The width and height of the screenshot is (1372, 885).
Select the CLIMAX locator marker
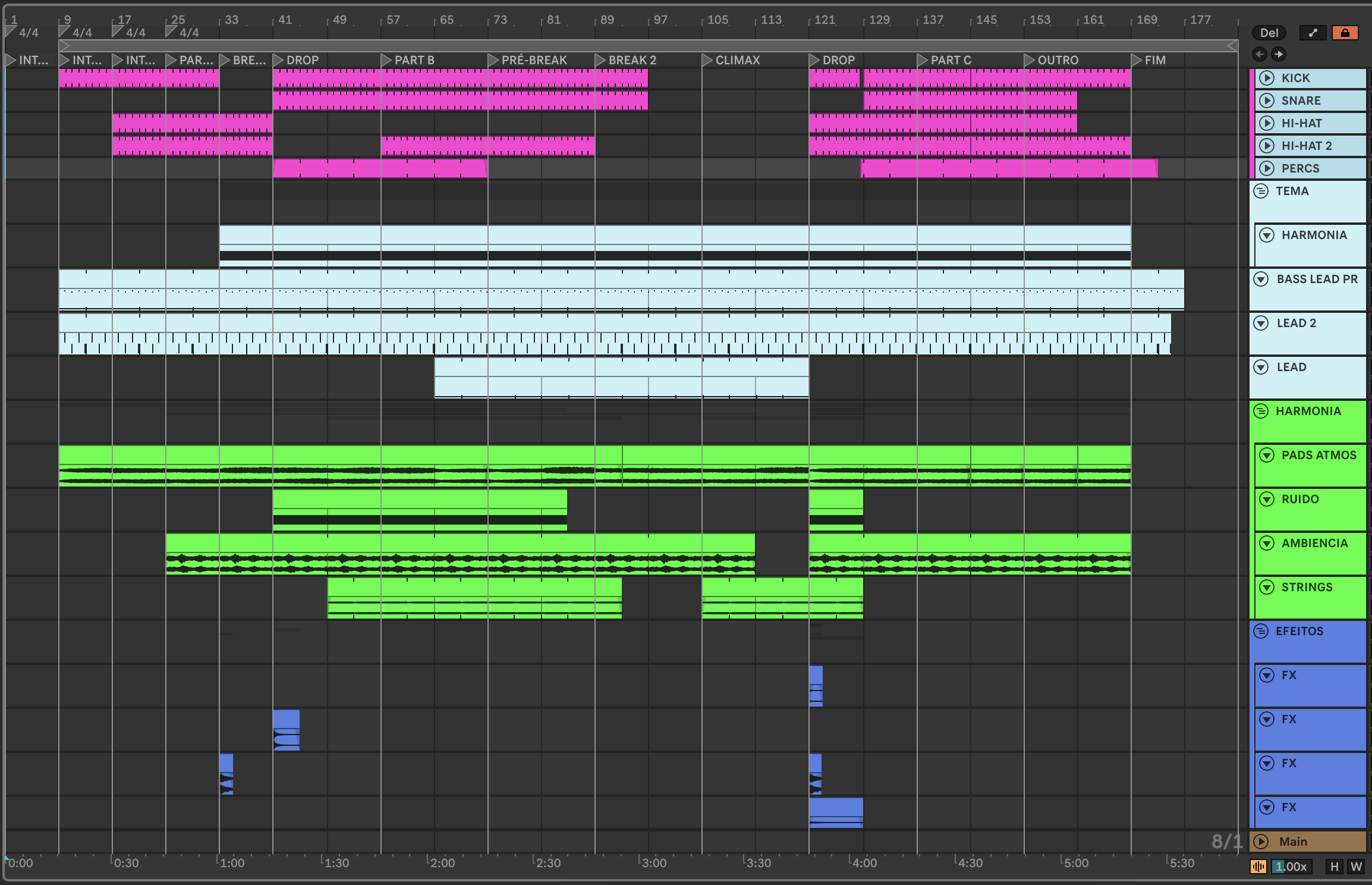tap(707, 60)
